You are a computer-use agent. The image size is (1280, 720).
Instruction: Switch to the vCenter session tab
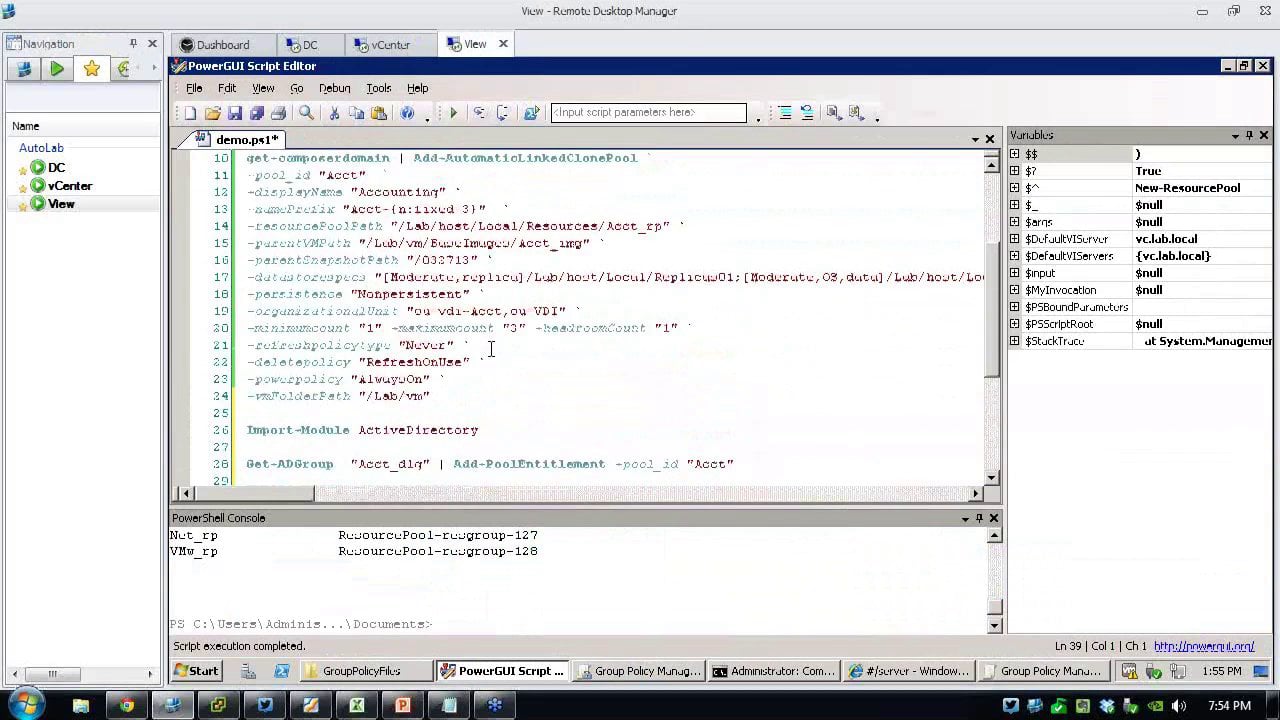click(x=391, y=45)
